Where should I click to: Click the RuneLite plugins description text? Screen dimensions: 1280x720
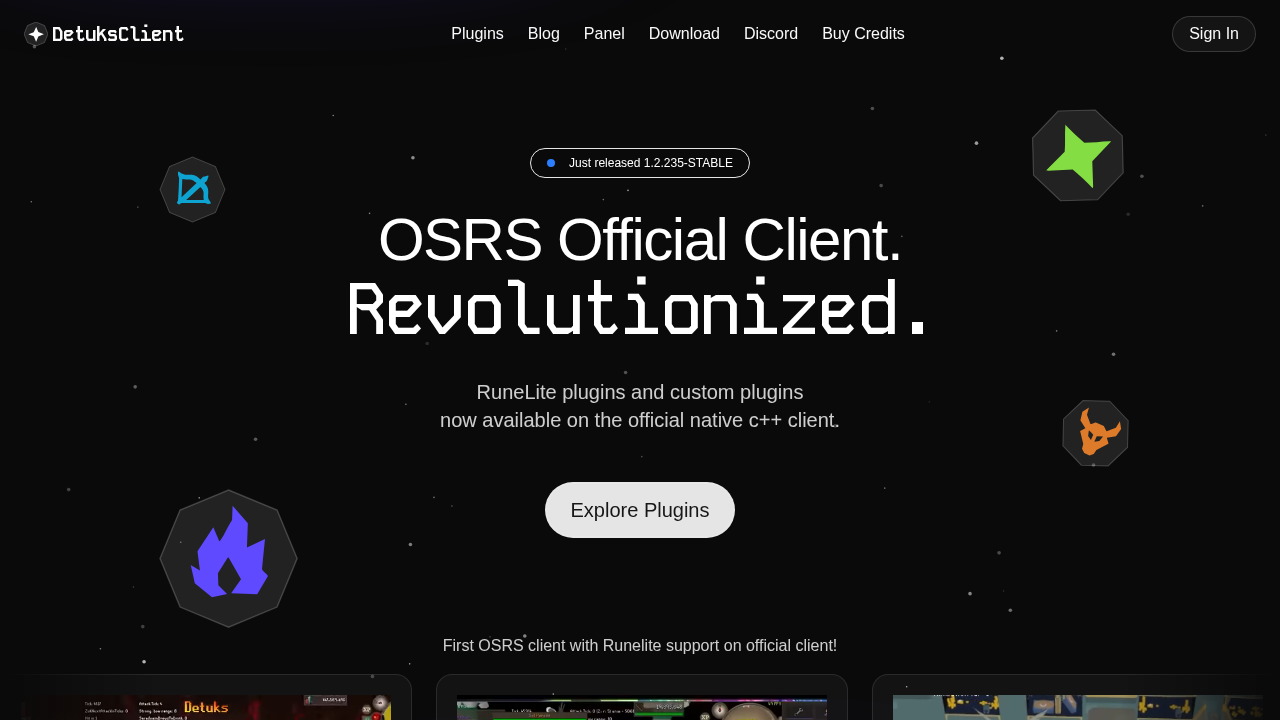(x=639, y=406)
